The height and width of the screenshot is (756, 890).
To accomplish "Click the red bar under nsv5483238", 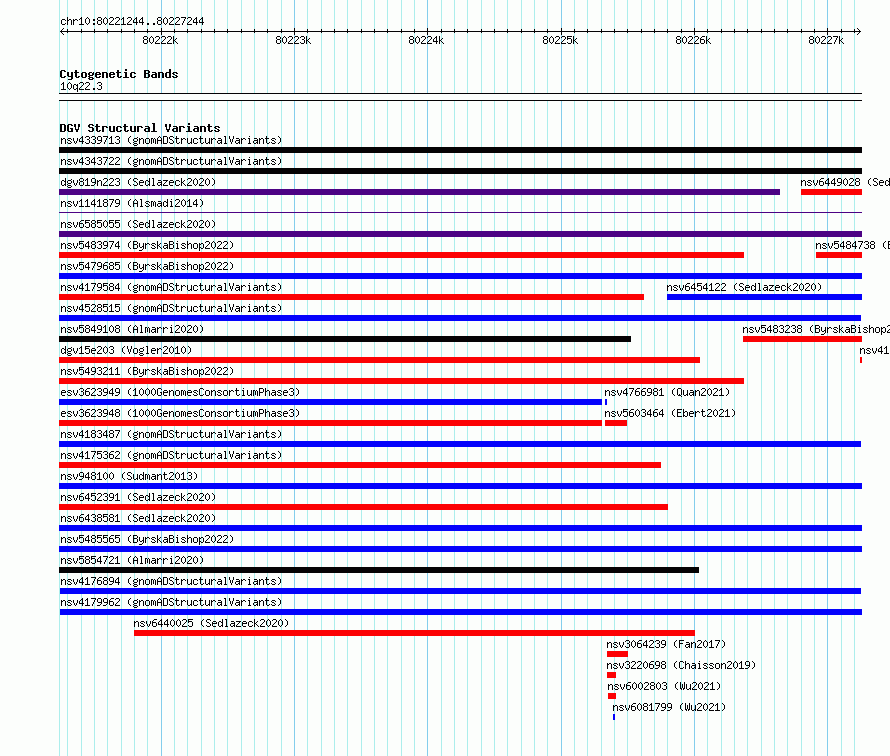I will pos(803,339).
